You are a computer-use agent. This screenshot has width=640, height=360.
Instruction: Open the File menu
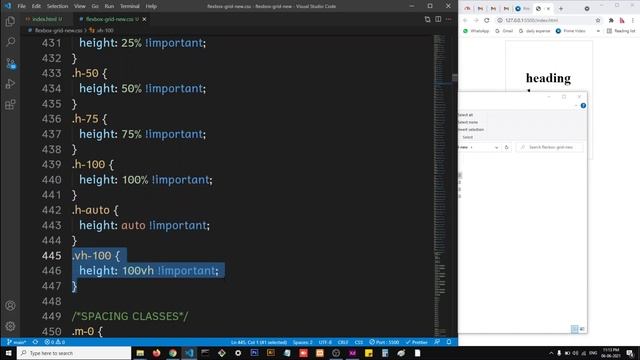click(22, 6)
